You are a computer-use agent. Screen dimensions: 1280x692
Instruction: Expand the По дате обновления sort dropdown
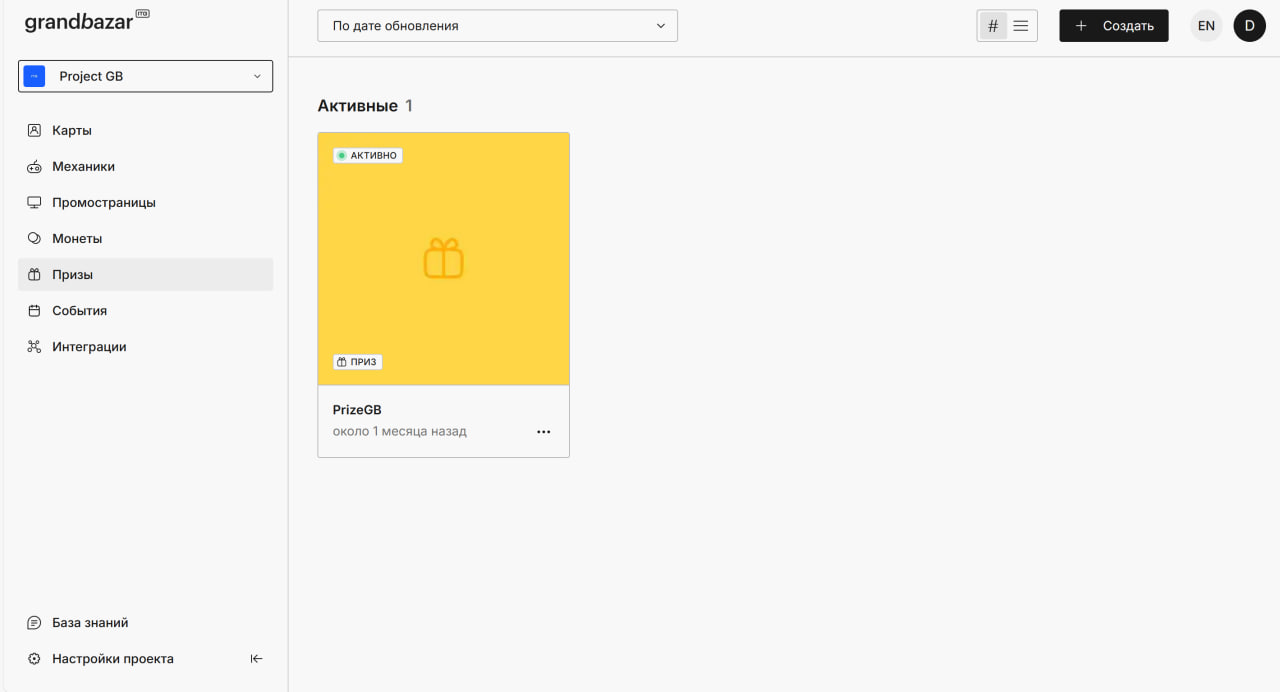(x=497, y=26)
